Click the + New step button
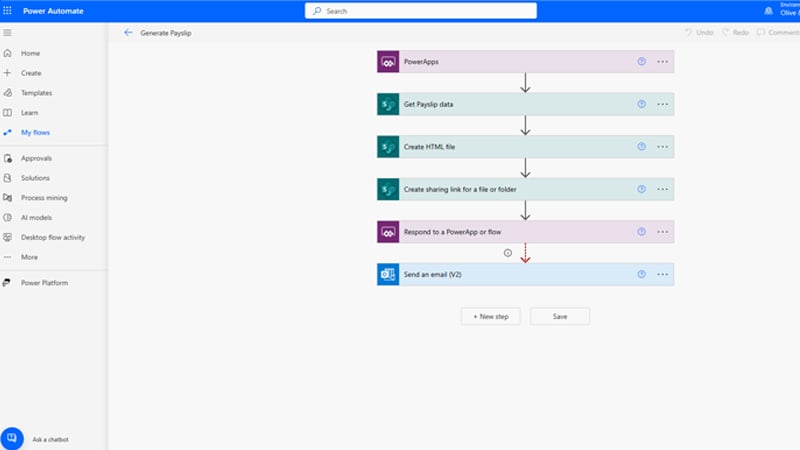800x450 pixels. pos(490,316)
